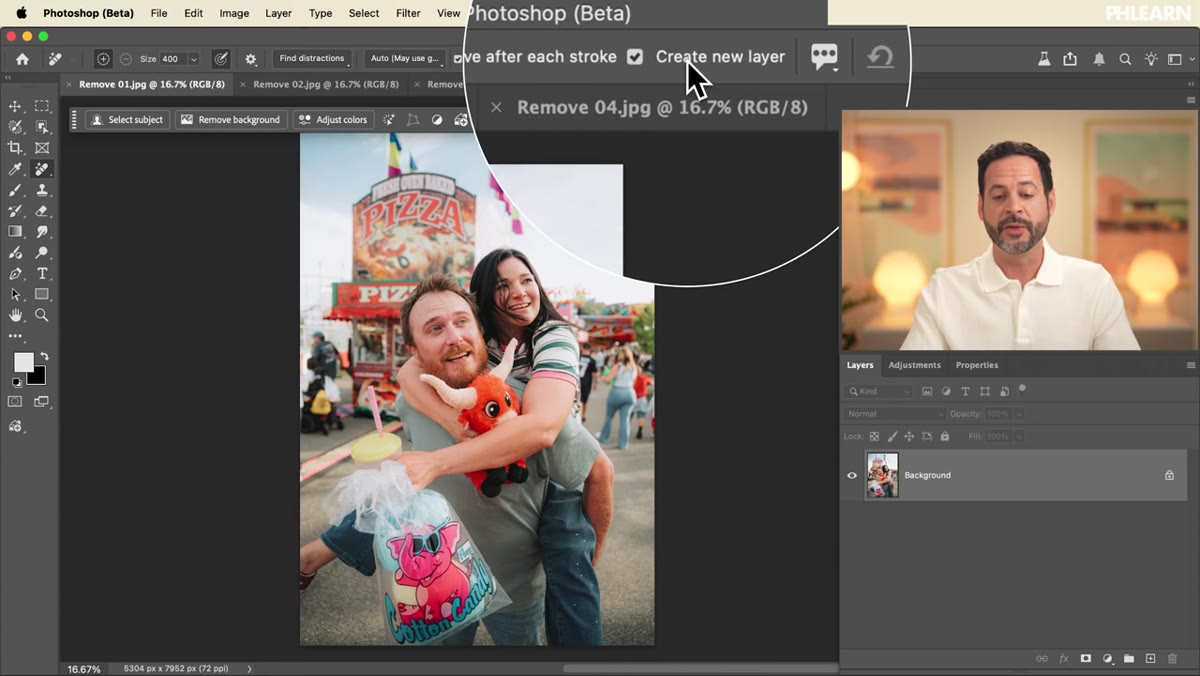Toggle lock transparent pixels
Screen dimensions: 1200x676
(x=874, y=436)
